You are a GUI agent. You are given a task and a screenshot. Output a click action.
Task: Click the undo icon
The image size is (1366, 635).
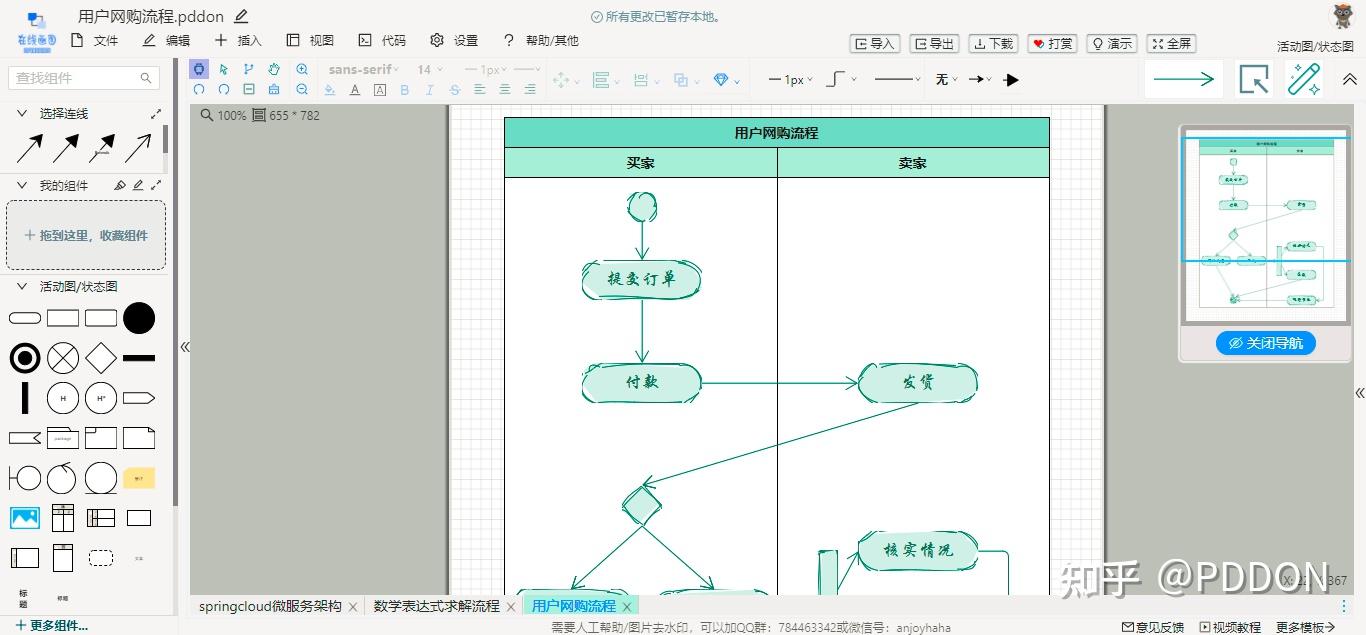199,89
